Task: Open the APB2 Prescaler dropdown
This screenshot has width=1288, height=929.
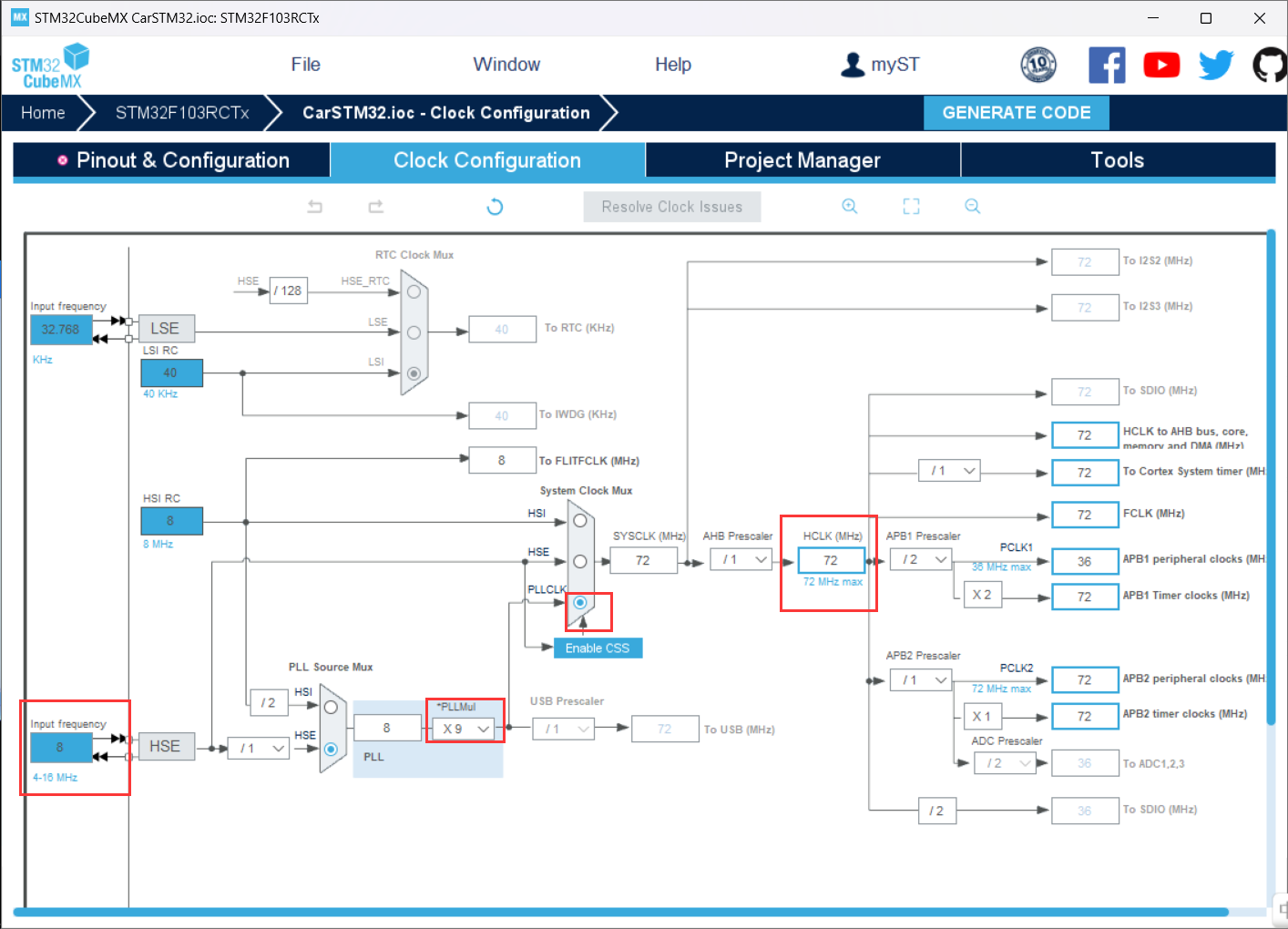Action: pos(921,679)
